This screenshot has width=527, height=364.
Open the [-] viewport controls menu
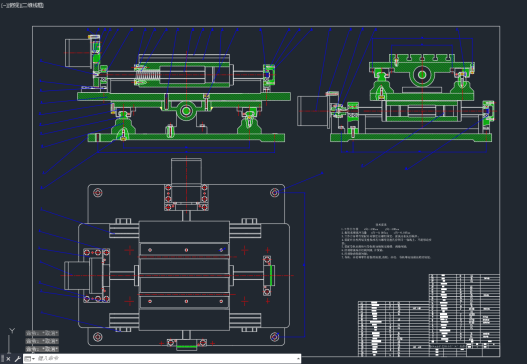4,5
